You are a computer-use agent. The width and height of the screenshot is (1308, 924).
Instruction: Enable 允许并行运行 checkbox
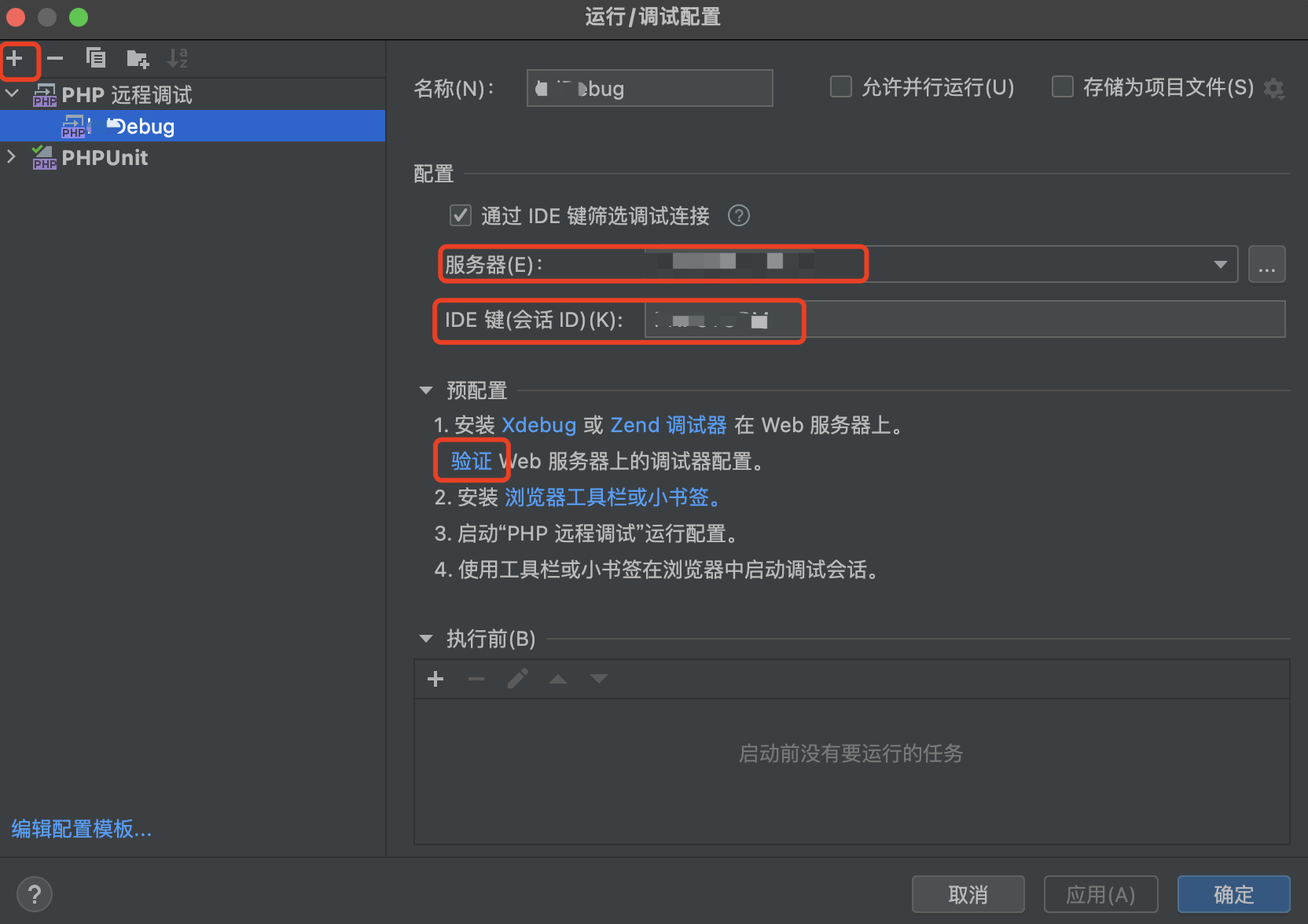tap(841, 86)
